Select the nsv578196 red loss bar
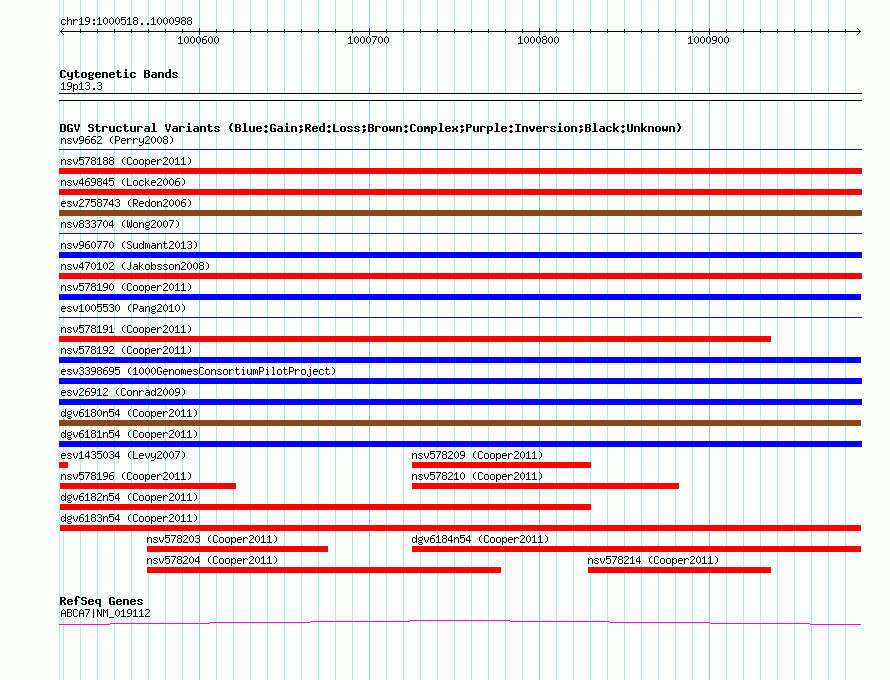This screenshot has width=890, height=680. [148, 486]
